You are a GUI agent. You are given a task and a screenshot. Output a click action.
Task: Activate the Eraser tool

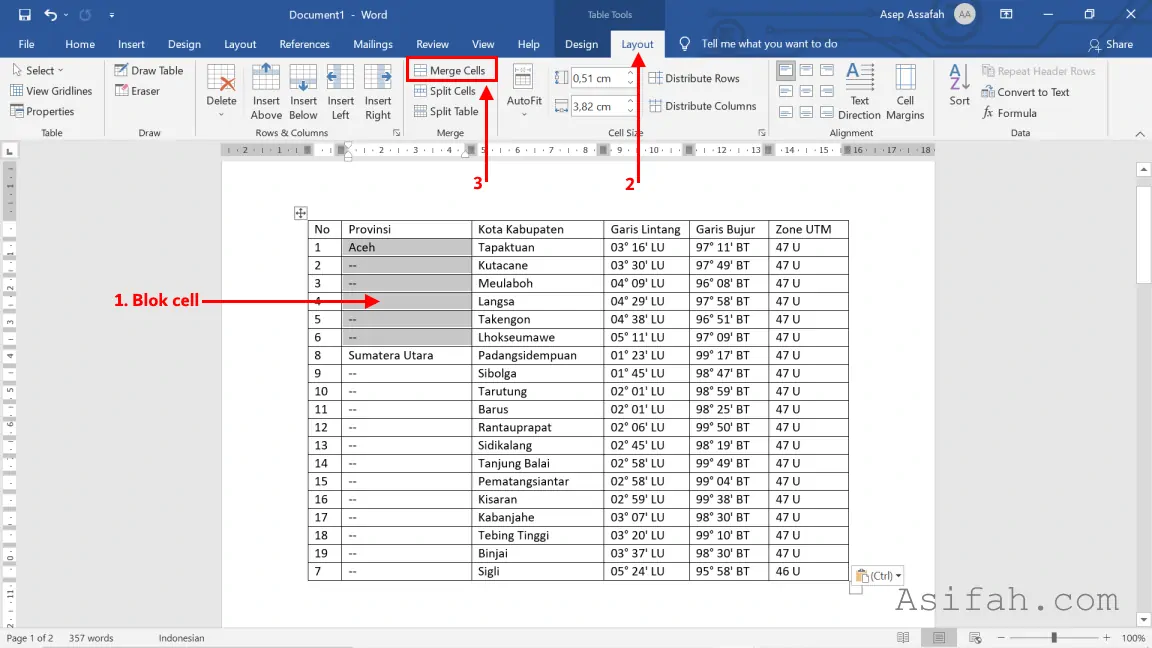pyautogui.click(x=137, y=91)
